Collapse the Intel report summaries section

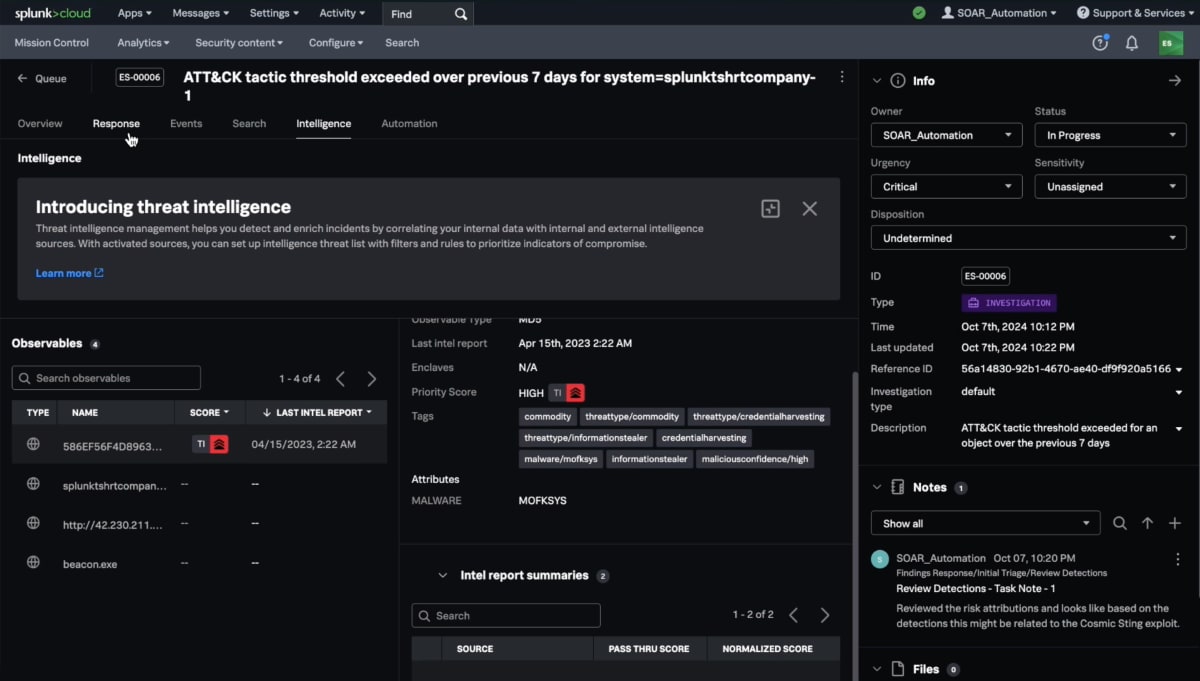(x=442, y=576)
